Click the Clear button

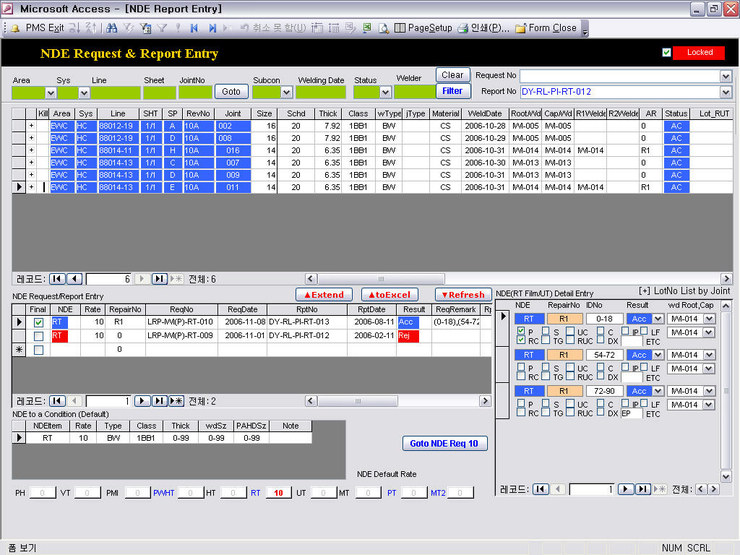pyautogui.click(x=452, y=75)
